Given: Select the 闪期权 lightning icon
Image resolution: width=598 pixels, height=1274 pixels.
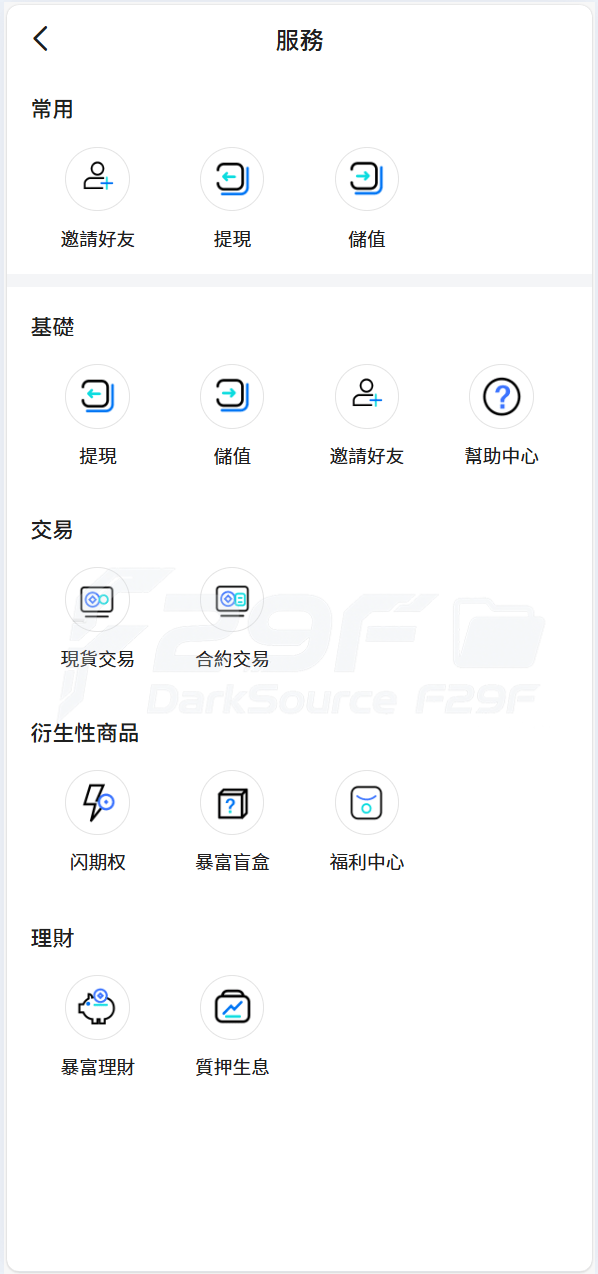Looking at the screenshot, I should coord(97,802).
